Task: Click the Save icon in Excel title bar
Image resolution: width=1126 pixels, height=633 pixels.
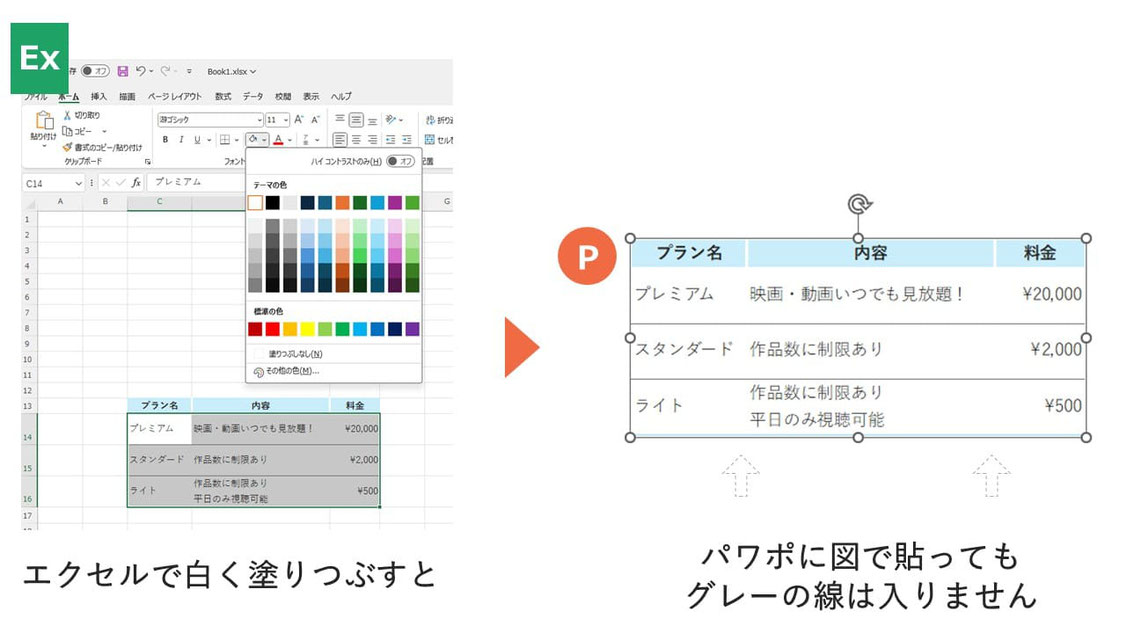Action: (123, 71)
